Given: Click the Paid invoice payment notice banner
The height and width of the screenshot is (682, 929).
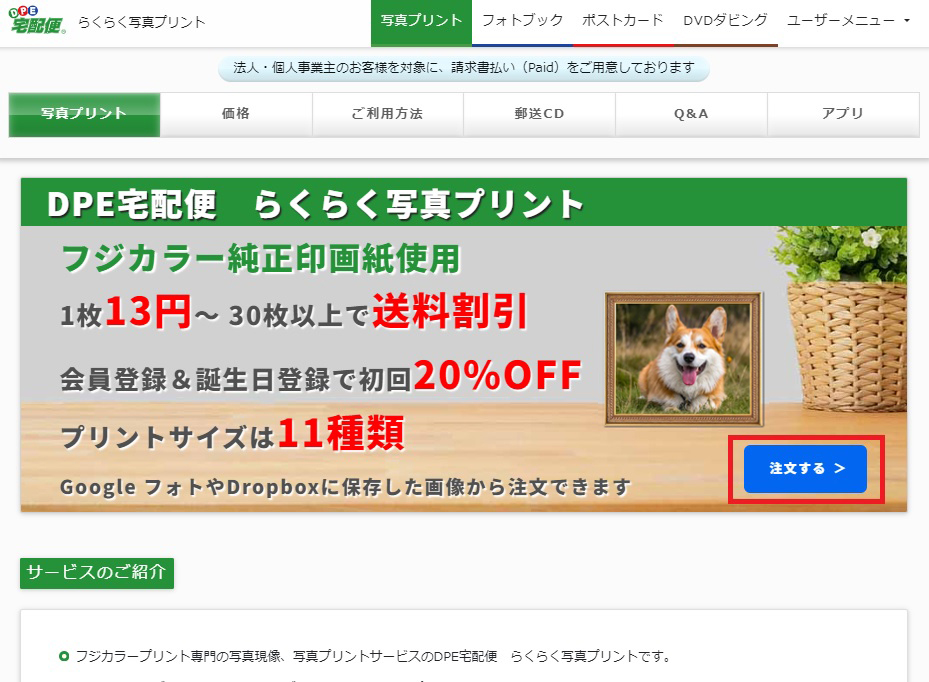Looking at the screenshot, I should pyautogui.click(x=464, y=68).
